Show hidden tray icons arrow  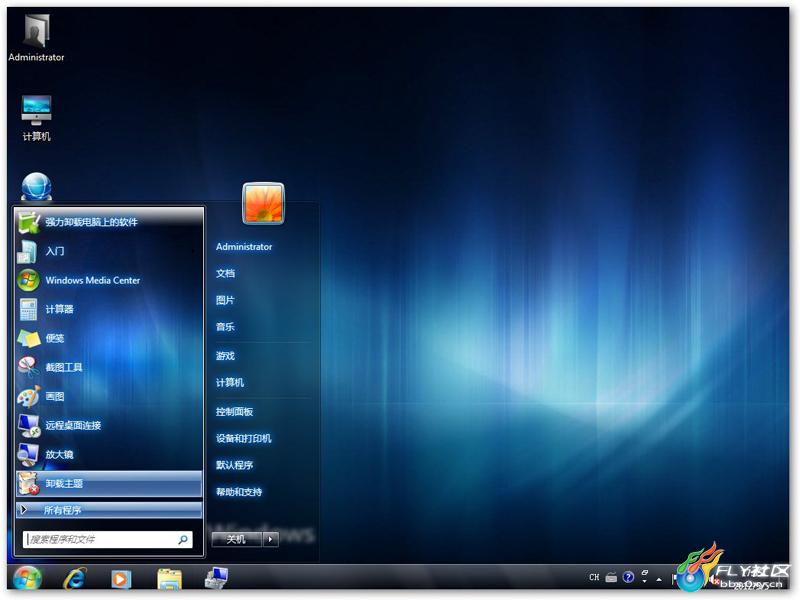tap(659, 579)
